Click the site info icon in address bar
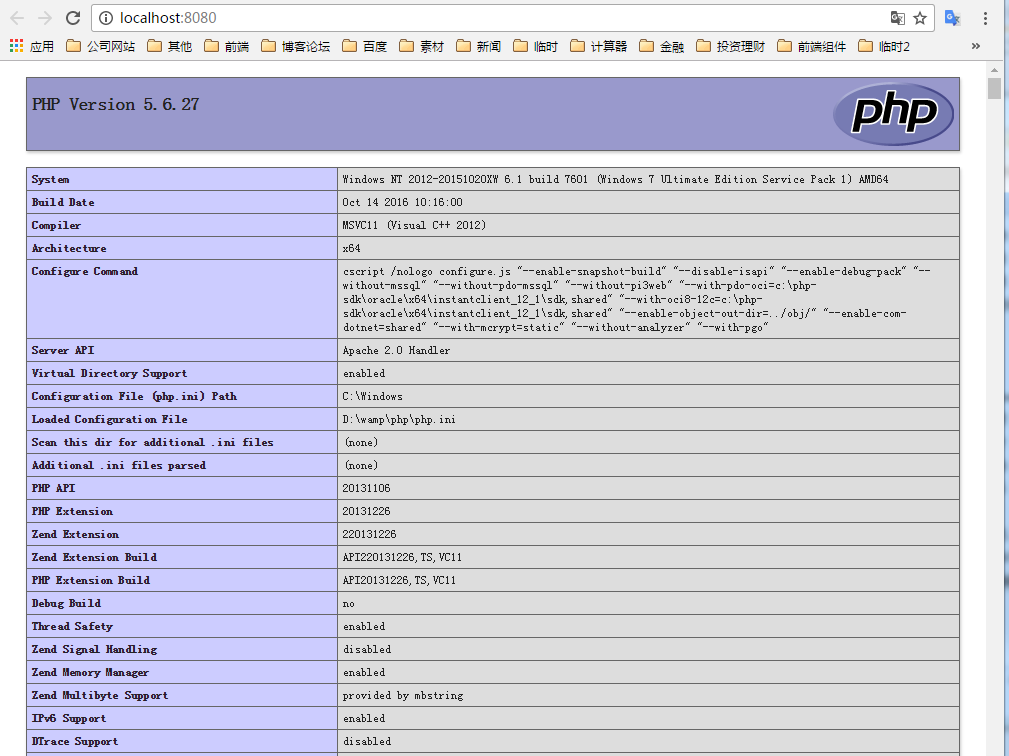Screen dimensions: 1009x756 [x=106, y=18]
